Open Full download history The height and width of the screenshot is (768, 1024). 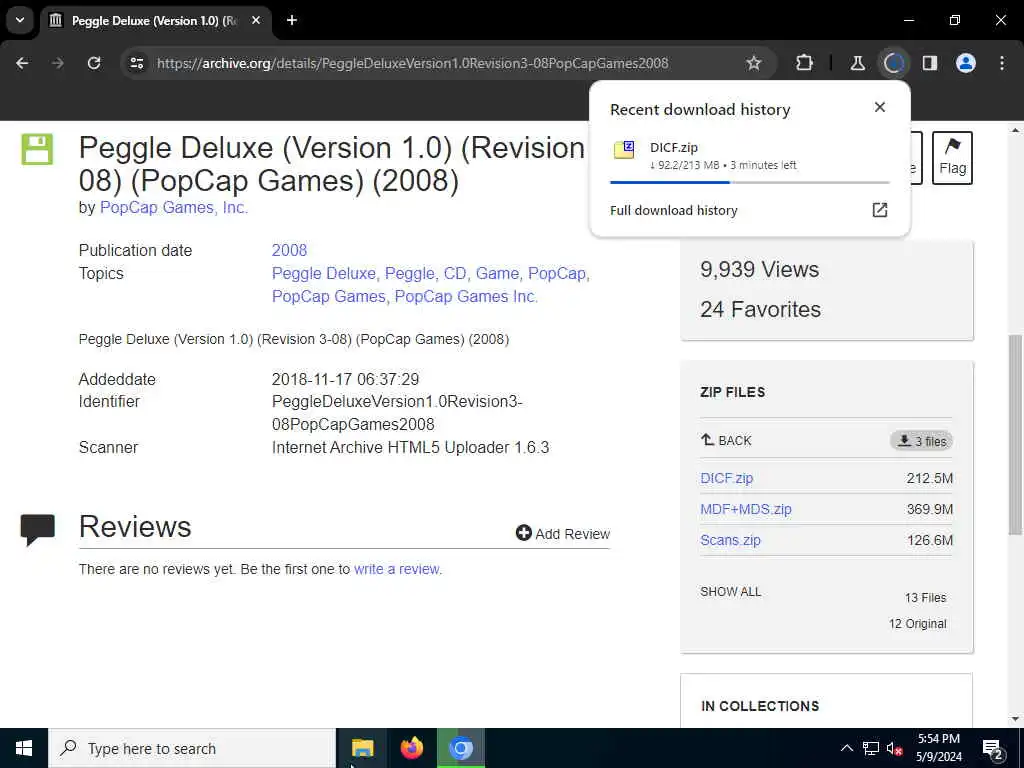673,210
